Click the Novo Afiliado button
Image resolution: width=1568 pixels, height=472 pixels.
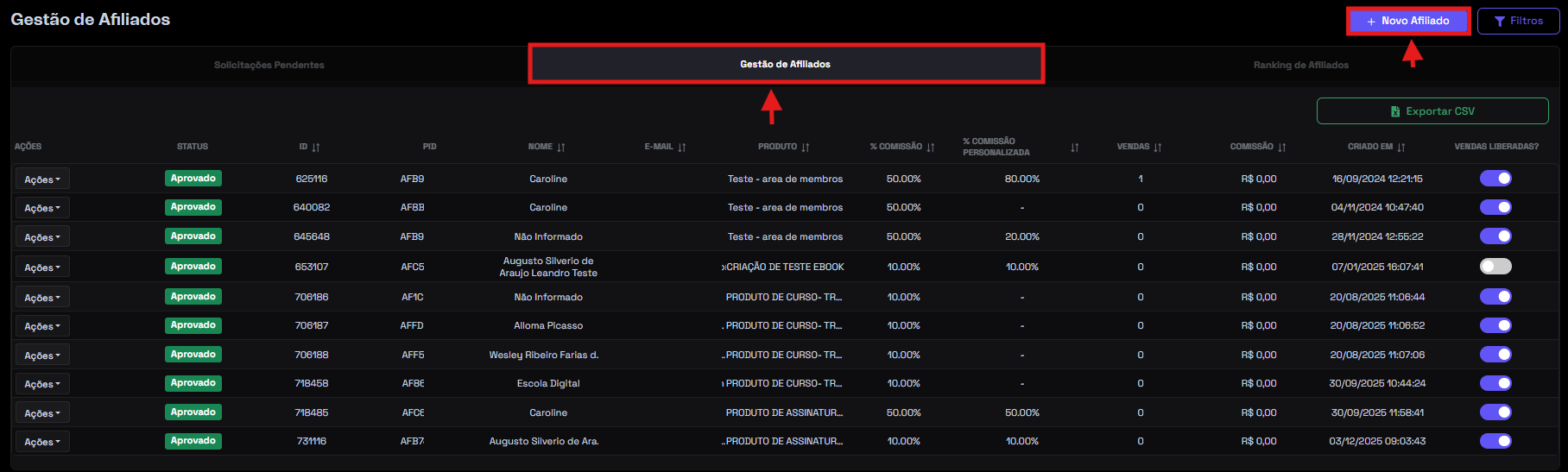(x=1408, y=21)
